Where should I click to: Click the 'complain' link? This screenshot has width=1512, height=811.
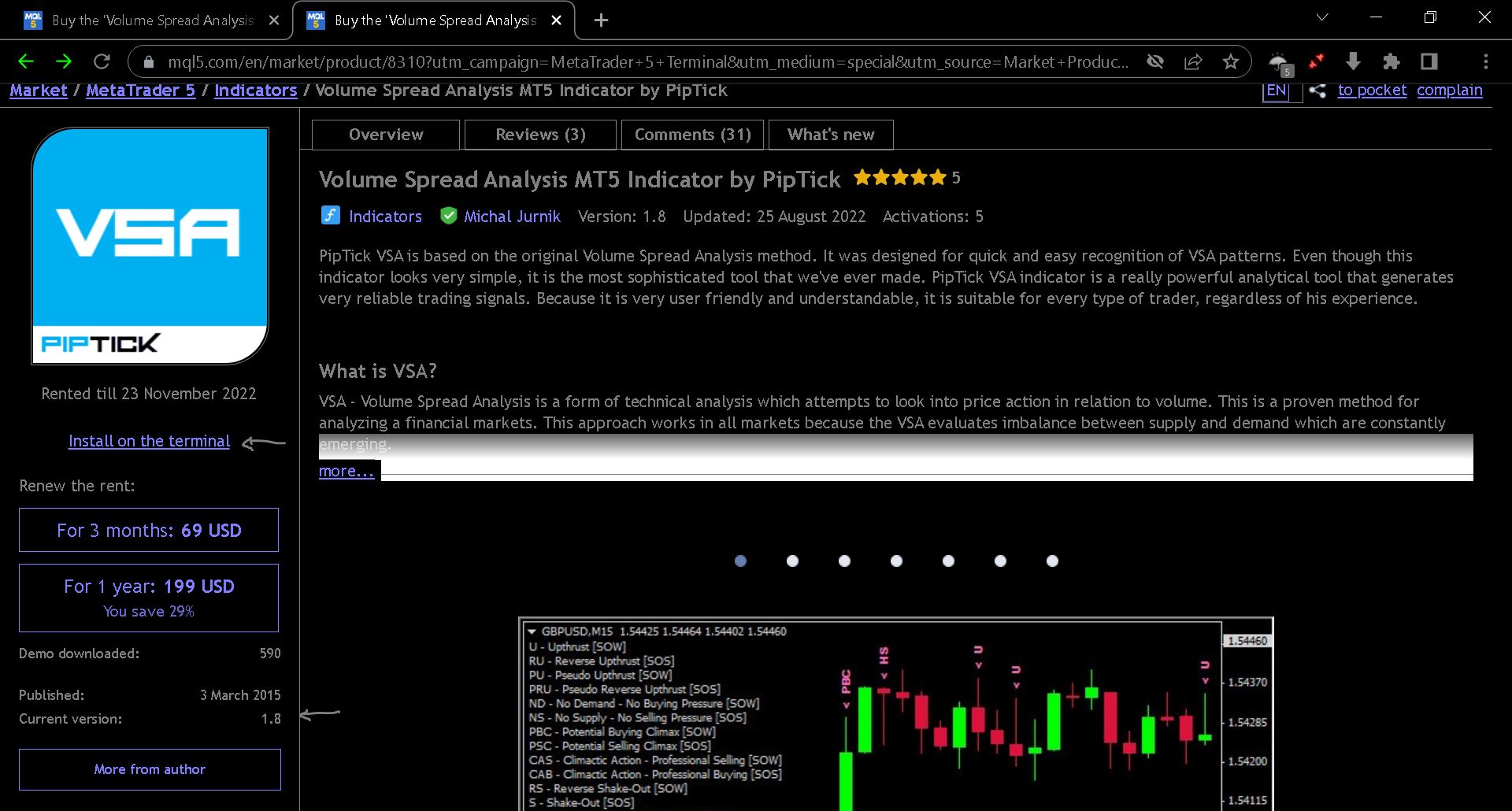click(1449, 91)
